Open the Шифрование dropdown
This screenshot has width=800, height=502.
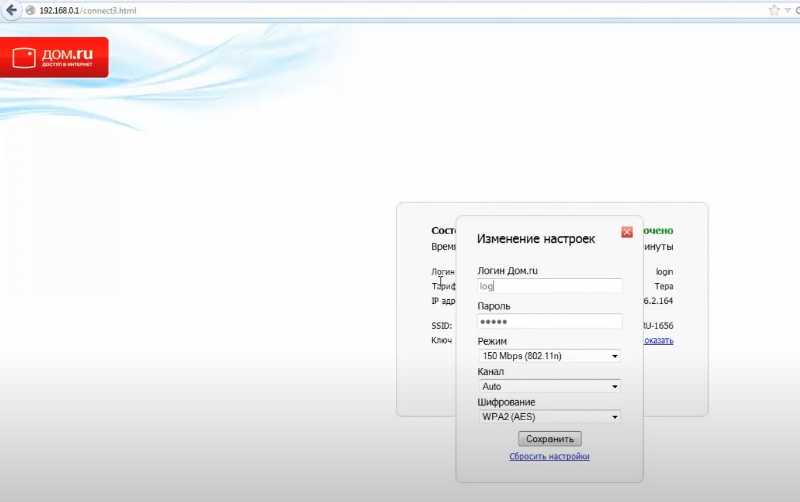point(549,417)
